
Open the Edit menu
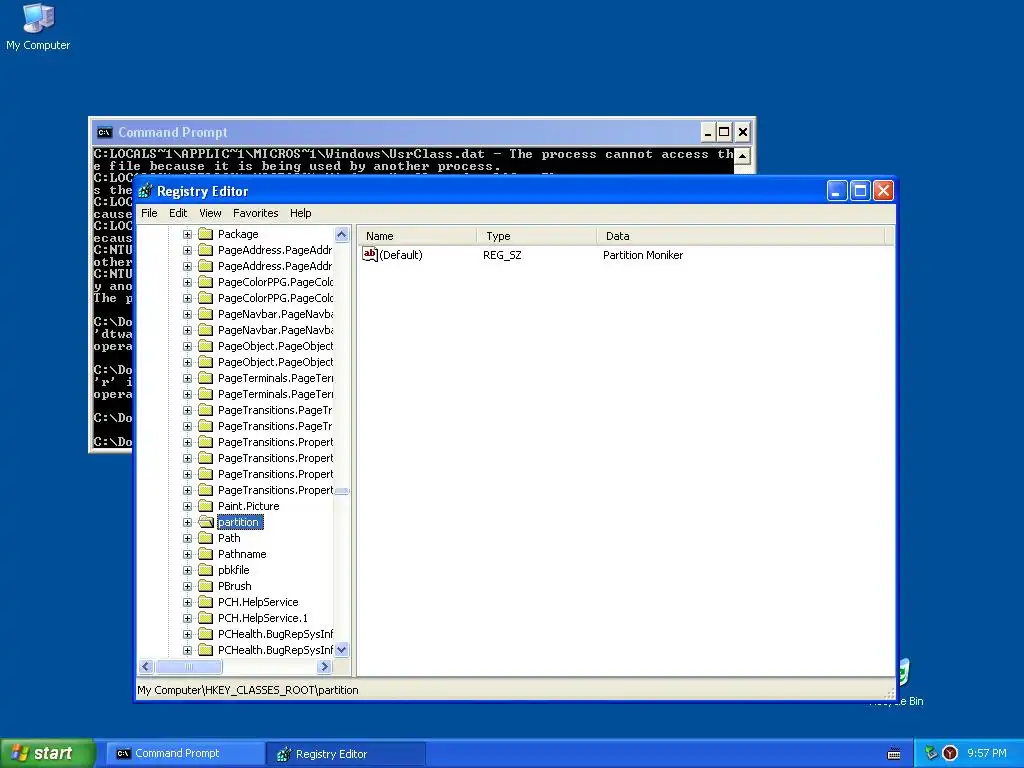tap(178, 213)
